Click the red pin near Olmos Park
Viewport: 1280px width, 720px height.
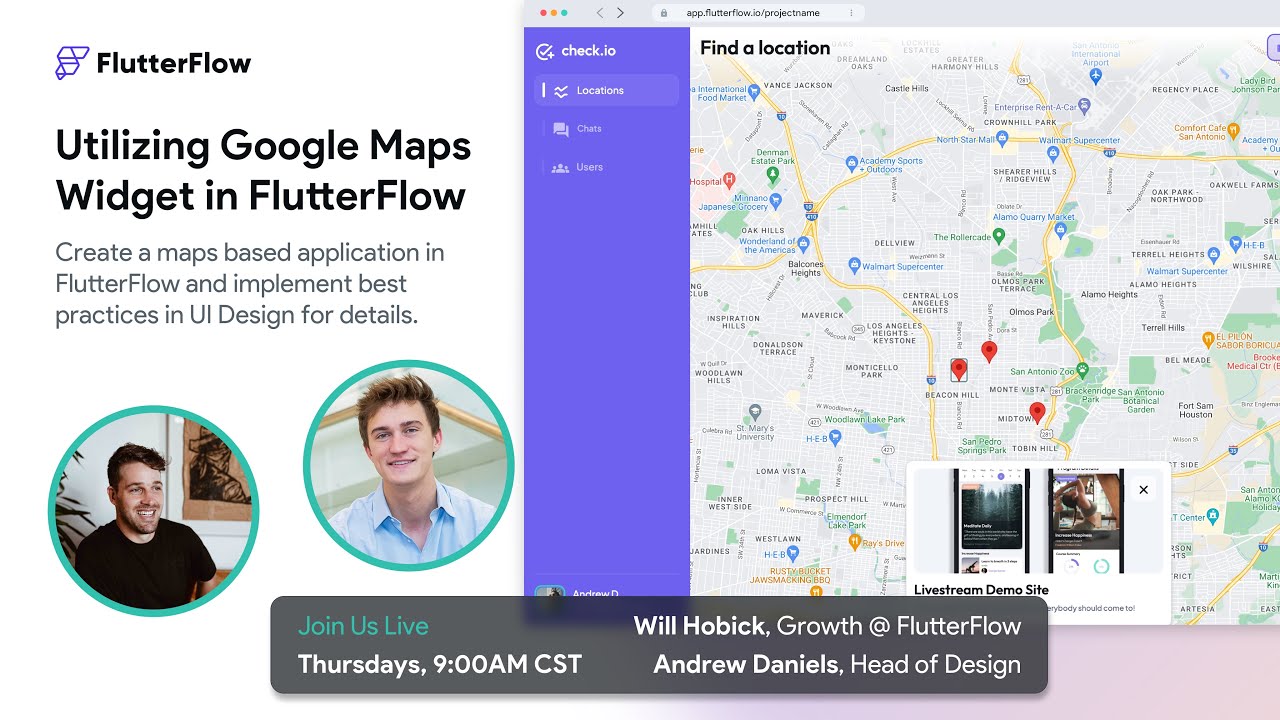coord(989,351)
